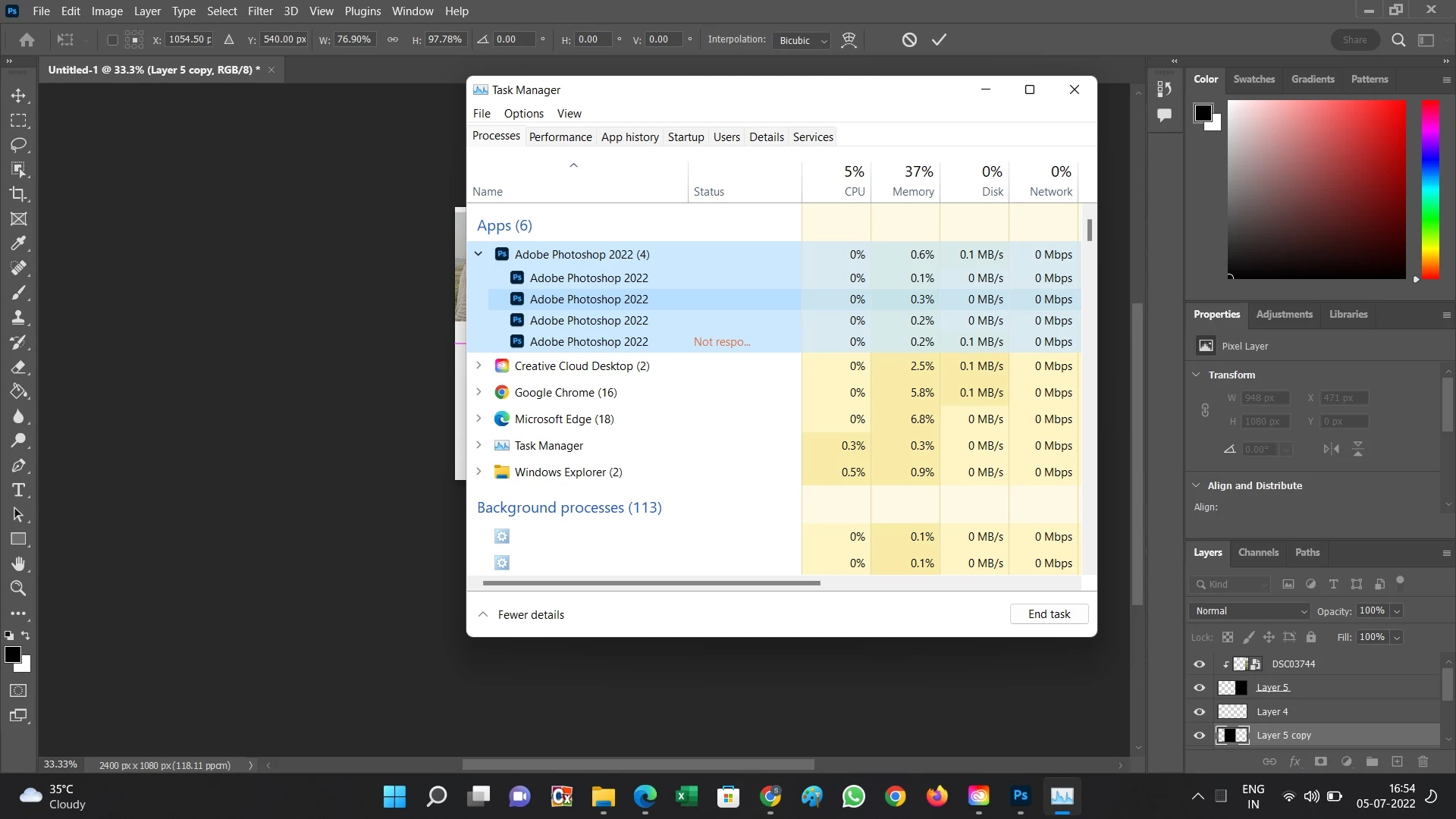
Task: Hide the Layer 5 copy layer
Action: click(1199, 735)
